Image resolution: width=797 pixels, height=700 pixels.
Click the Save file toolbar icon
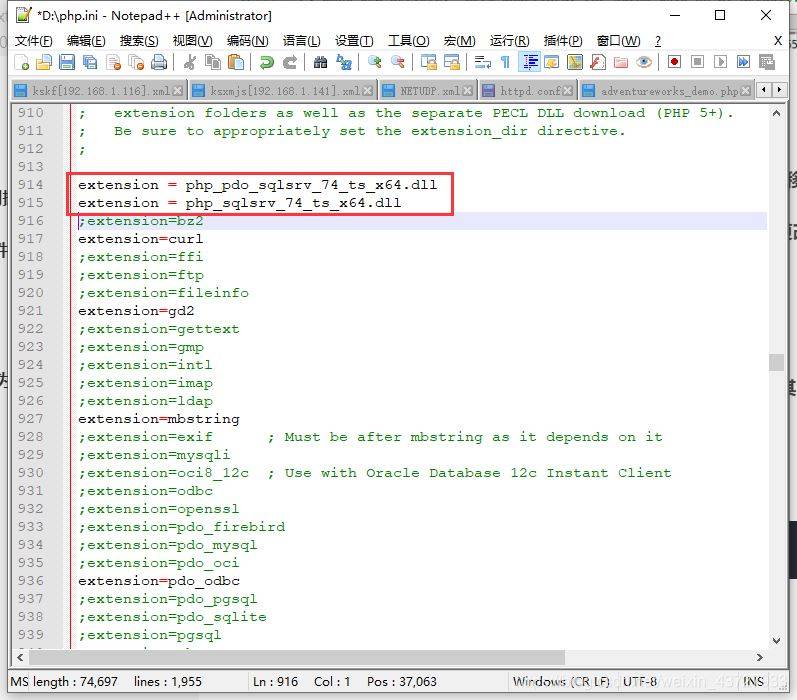67,63
